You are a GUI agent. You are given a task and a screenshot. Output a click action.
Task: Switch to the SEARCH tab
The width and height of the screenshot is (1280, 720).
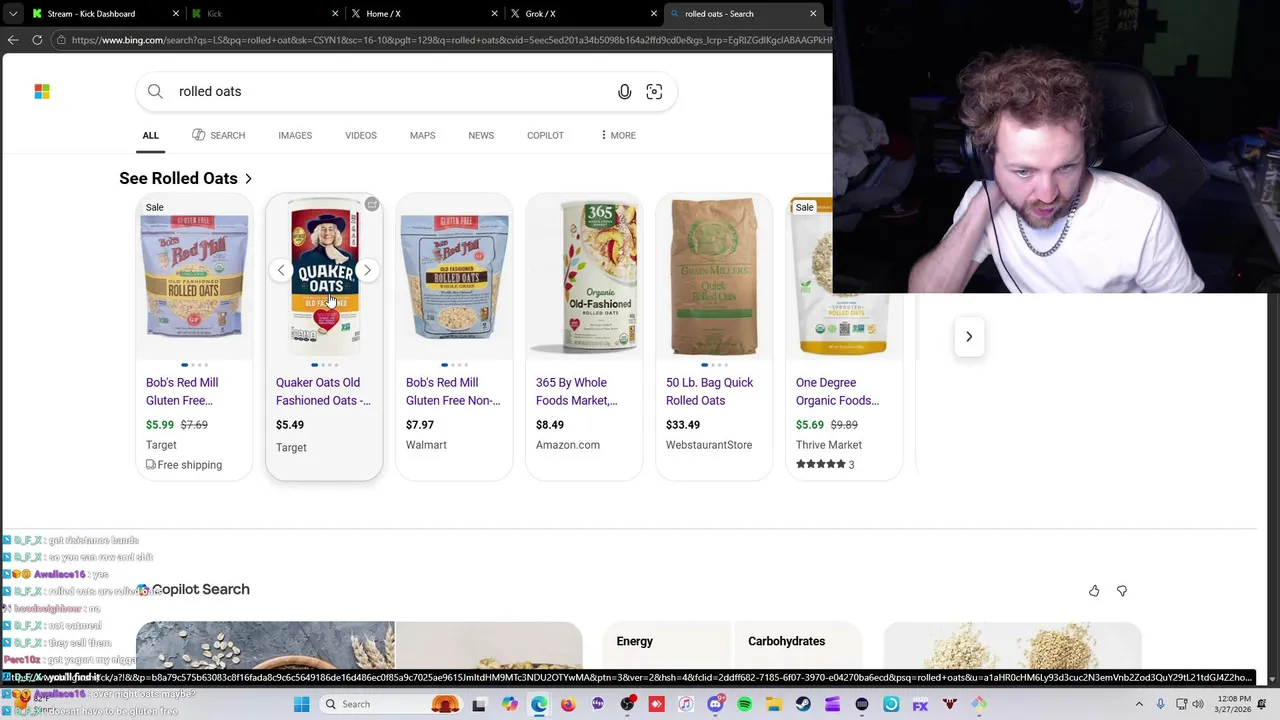point(218,135)
